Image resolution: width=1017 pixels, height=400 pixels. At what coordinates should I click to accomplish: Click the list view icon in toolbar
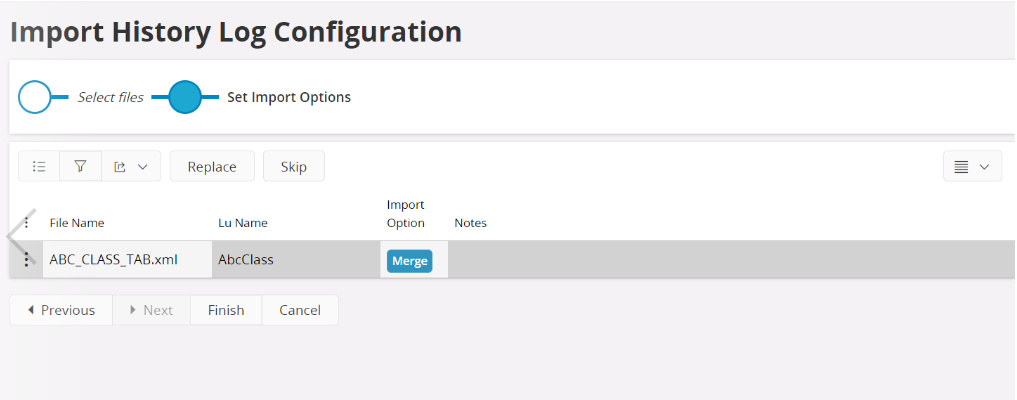click(x=39, y=167)
